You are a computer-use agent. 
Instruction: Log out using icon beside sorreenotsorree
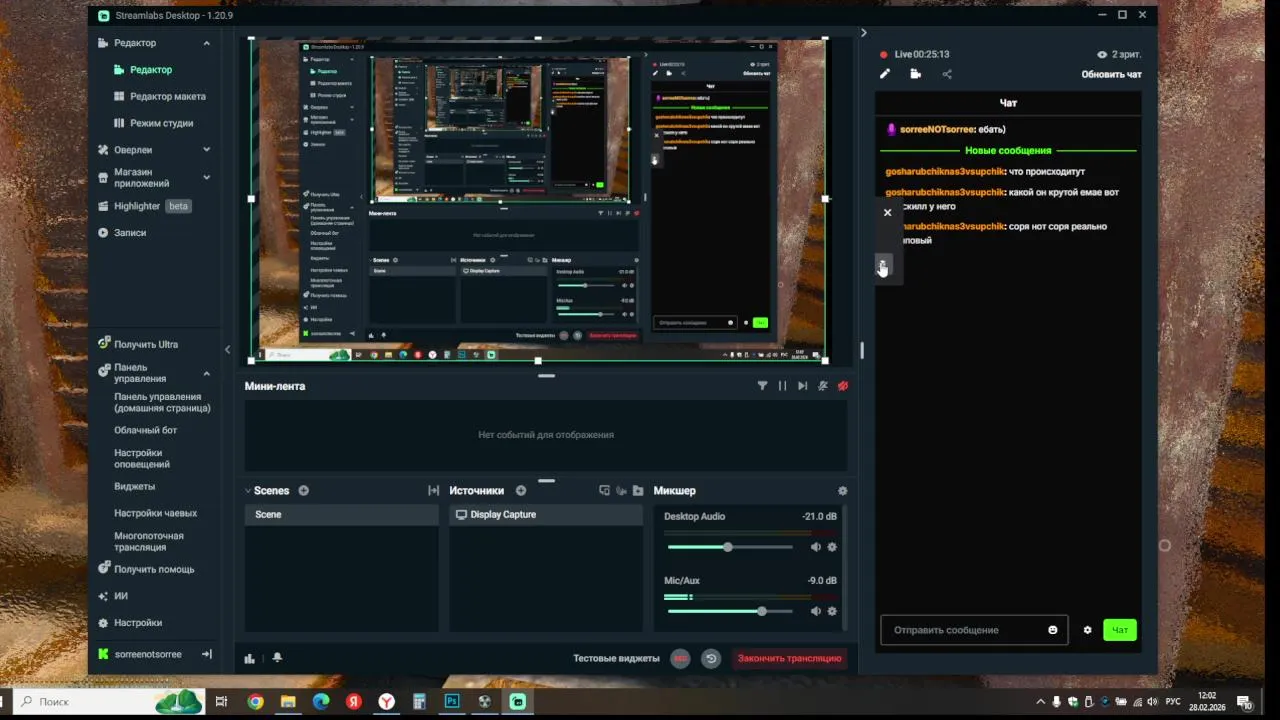point(207,654)
